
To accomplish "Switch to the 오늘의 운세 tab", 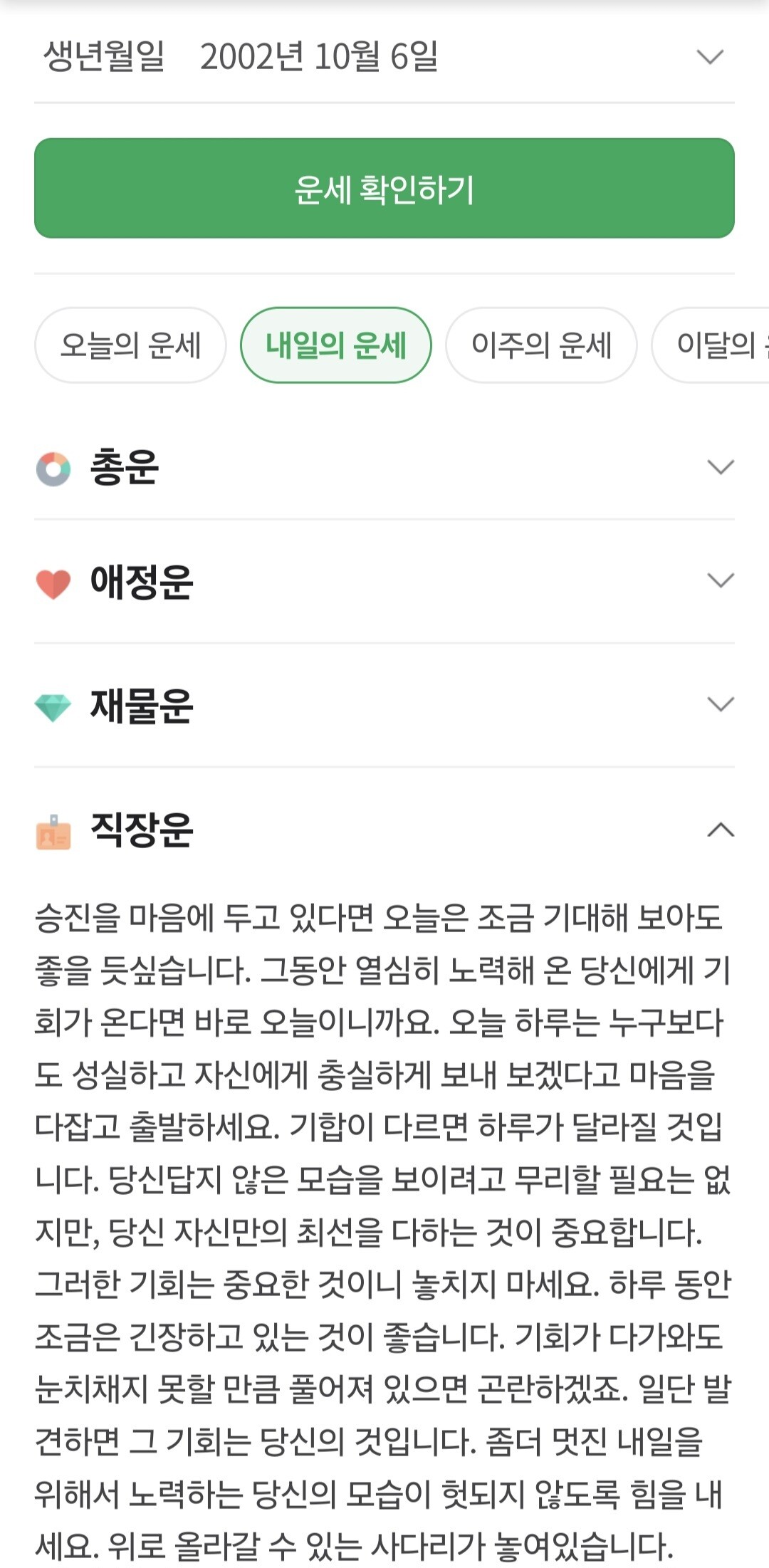I will pyautogui.click(x=130, y=345).
